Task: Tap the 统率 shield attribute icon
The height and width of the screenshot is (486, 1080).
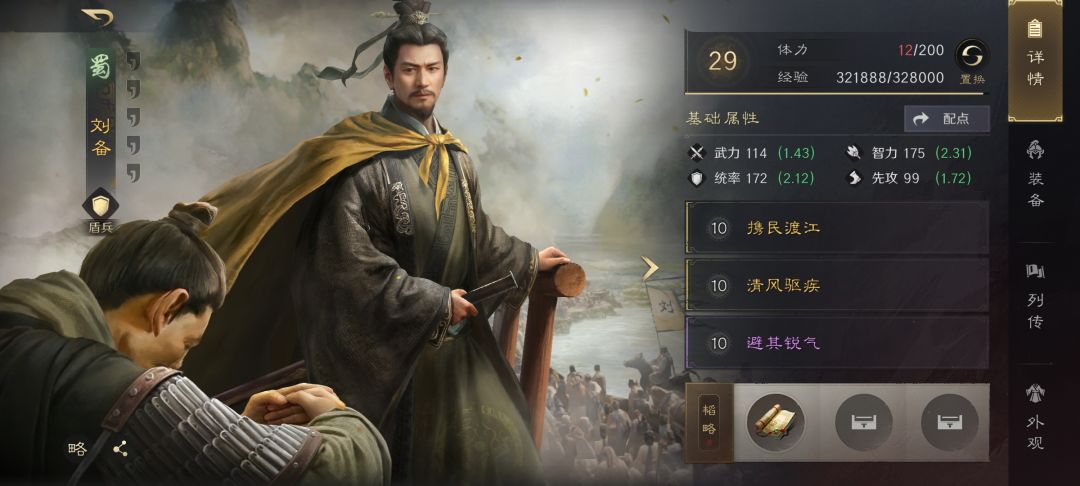Action: 698,178
